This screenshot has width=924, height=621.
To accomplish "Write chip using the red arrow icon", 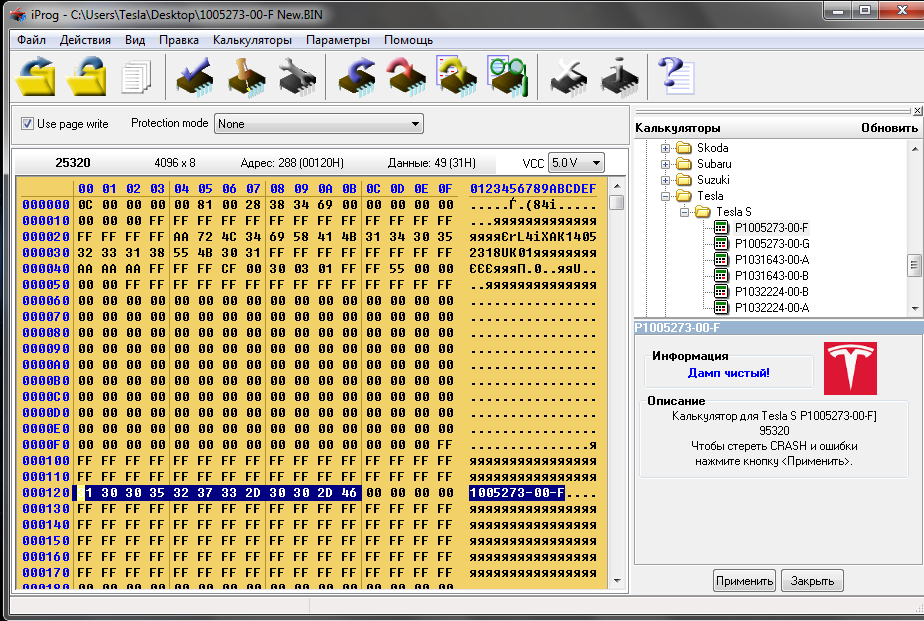I will click(407, 77).
